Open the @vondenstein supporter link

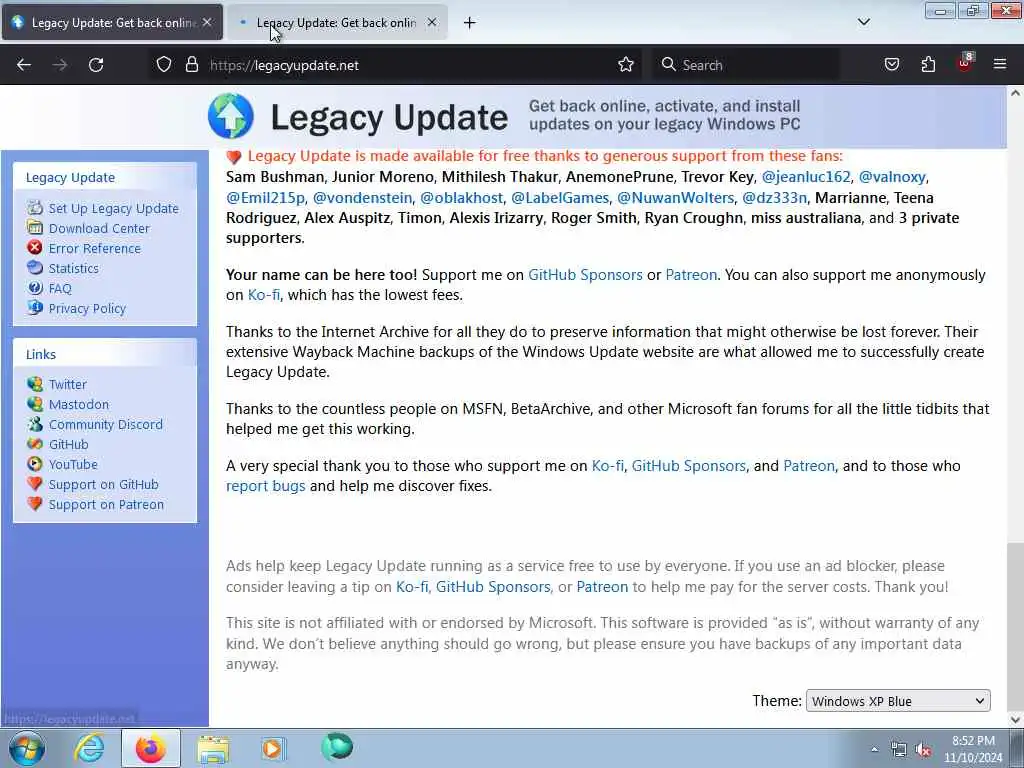[x=362, y=197]
